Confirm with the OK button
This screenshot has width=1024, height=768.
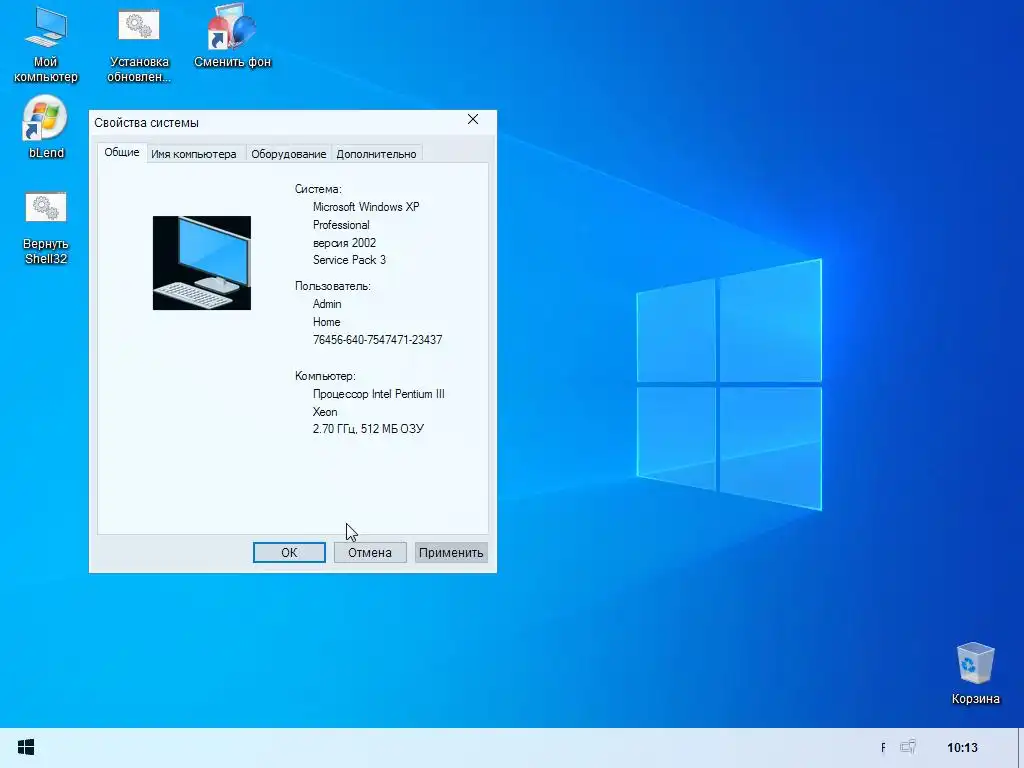point(289,552)
